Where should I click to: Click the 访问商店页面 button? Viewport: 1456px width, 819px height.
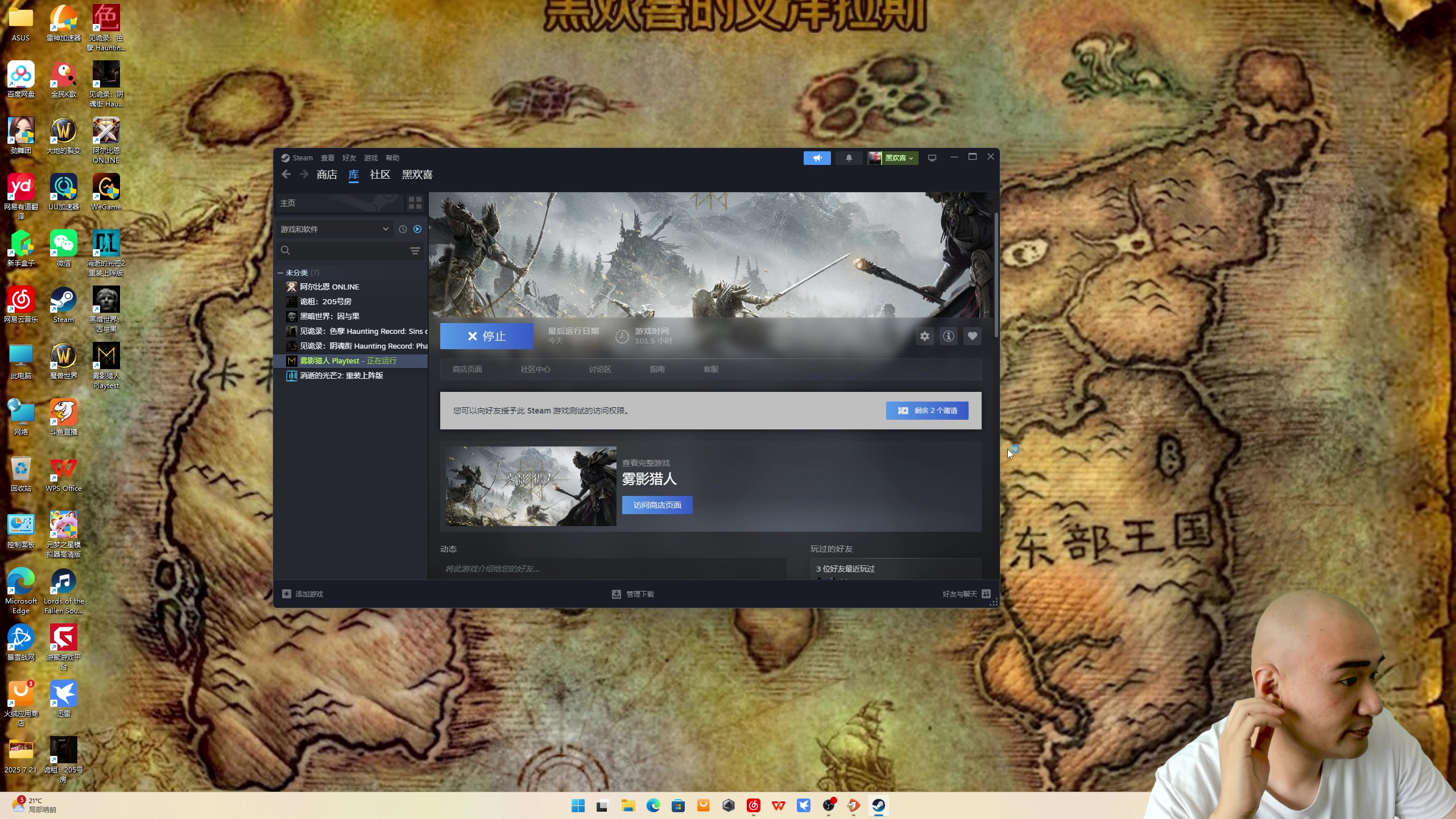click(x=657, y=505)
